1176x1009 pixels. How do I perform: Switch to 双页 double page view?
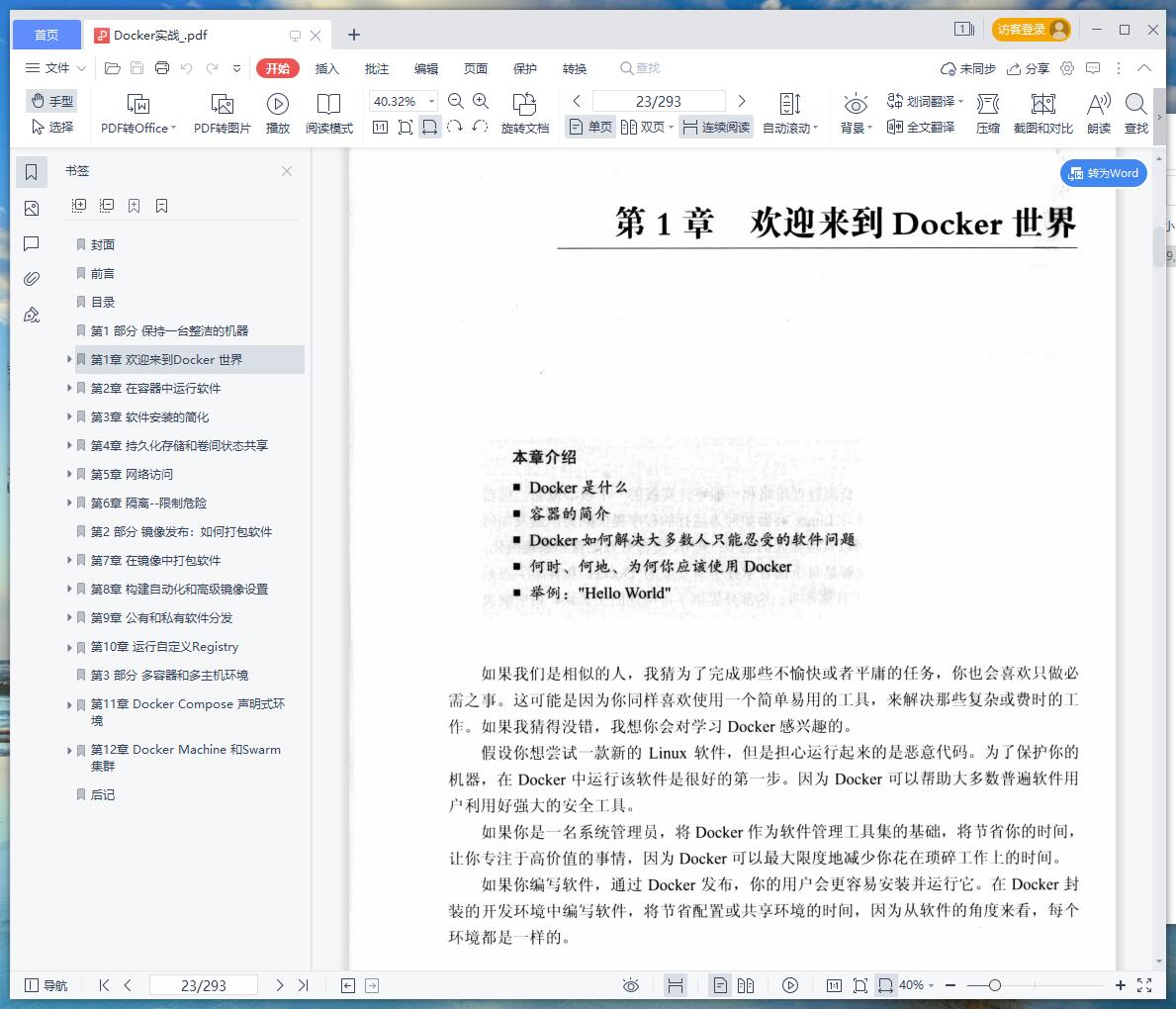click(x=647, y=127)
